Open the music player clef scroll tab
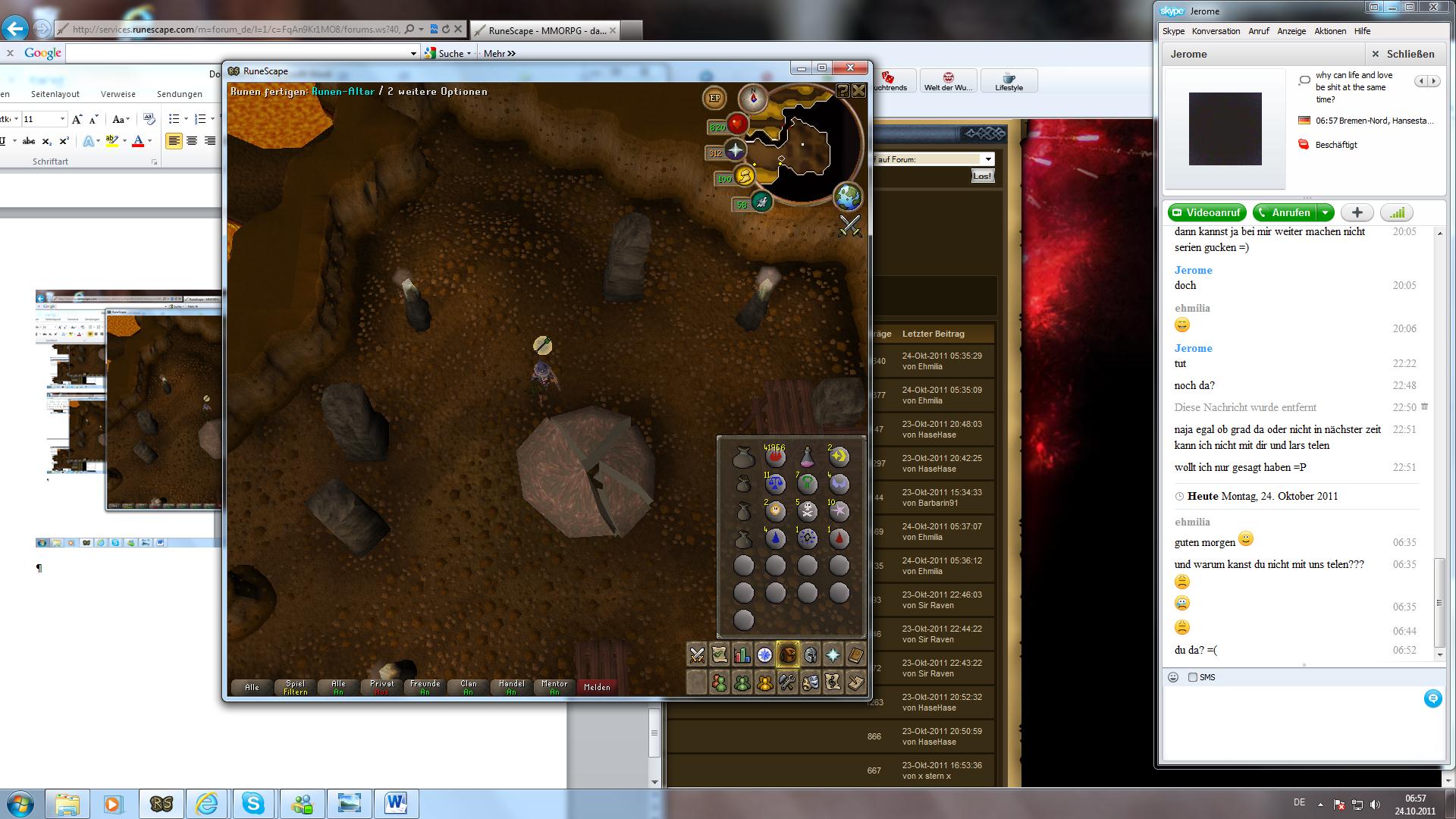 833,683
